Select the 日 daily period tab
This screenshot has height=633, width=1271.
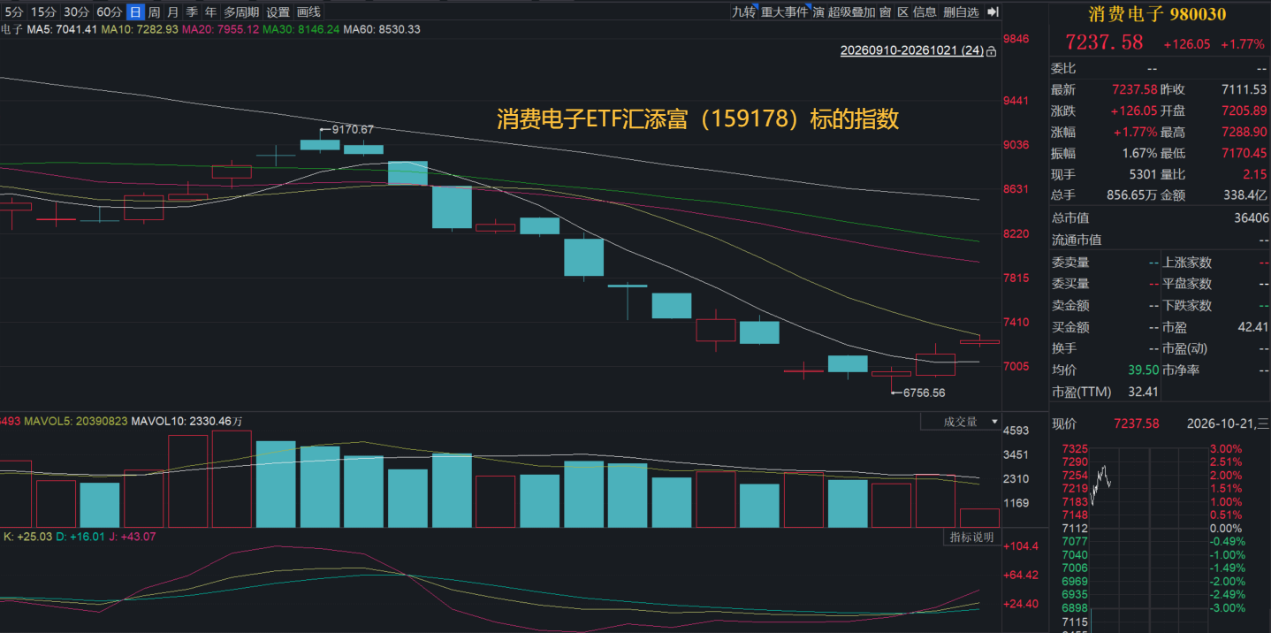point(135,12)
